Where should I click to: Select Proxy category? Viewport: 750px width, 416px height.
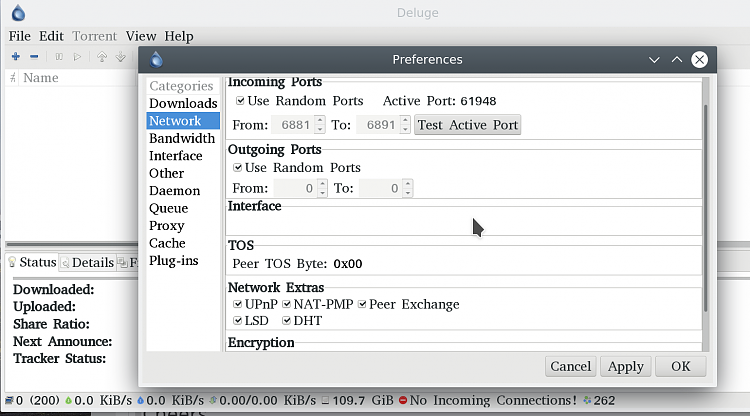coord(183,226)
